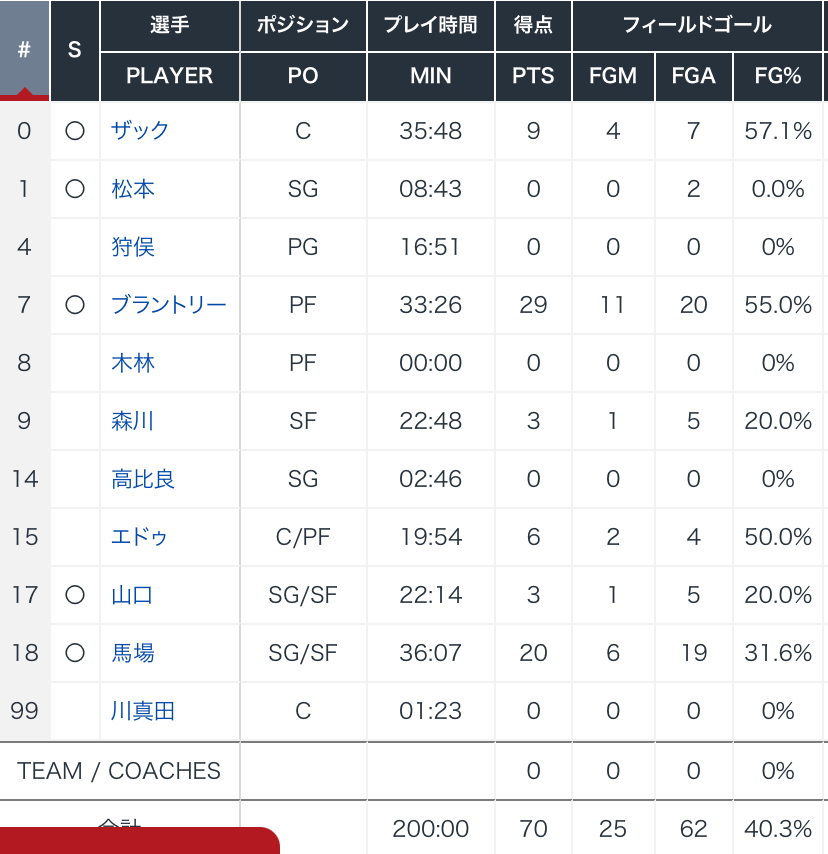Sort by the S starter column header
The height and width of the screenshot is (854, 828).
coord(75,50)
